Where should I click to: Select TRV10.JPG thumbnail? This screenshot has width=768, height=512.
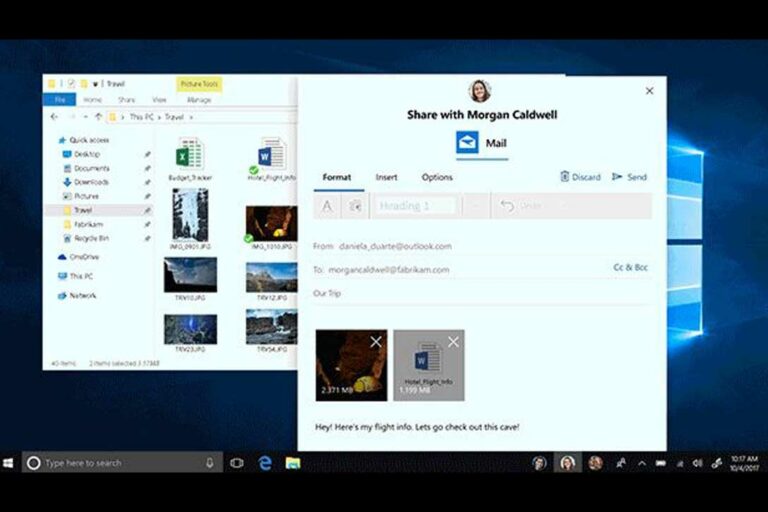[x=190, y=279]
